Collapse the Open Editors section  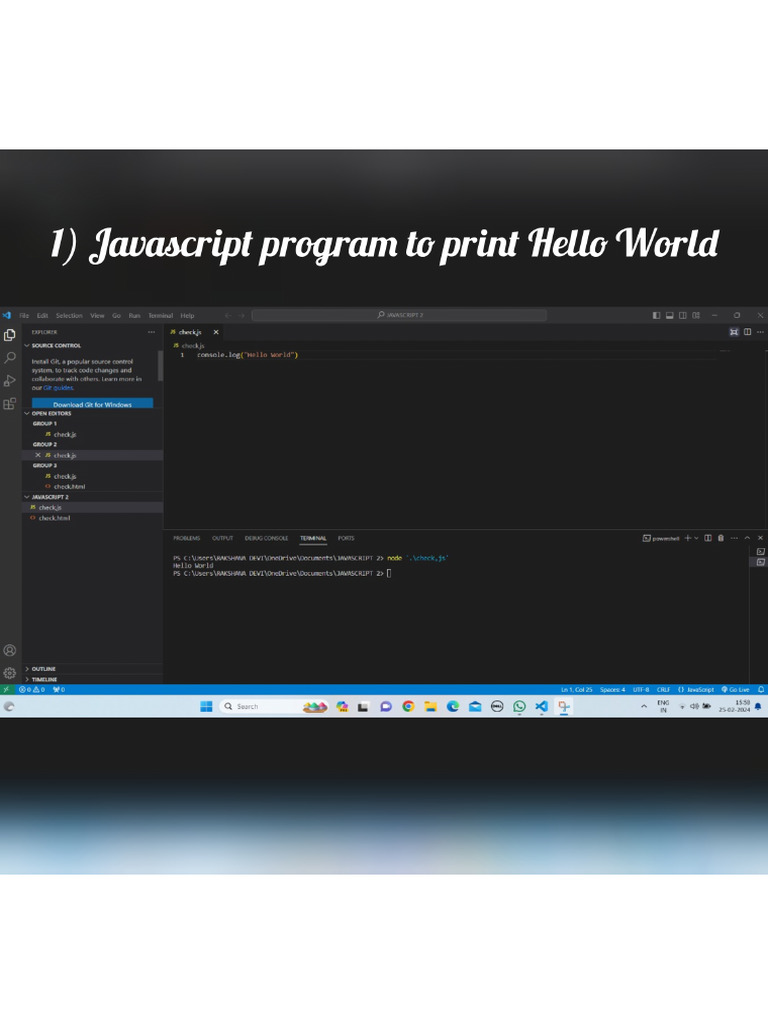coord(51,413)
